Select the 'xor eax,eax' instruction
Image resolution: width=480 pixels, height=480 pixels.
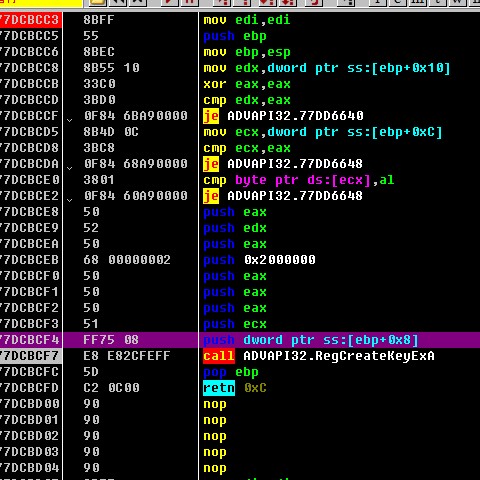pos(247,84)
